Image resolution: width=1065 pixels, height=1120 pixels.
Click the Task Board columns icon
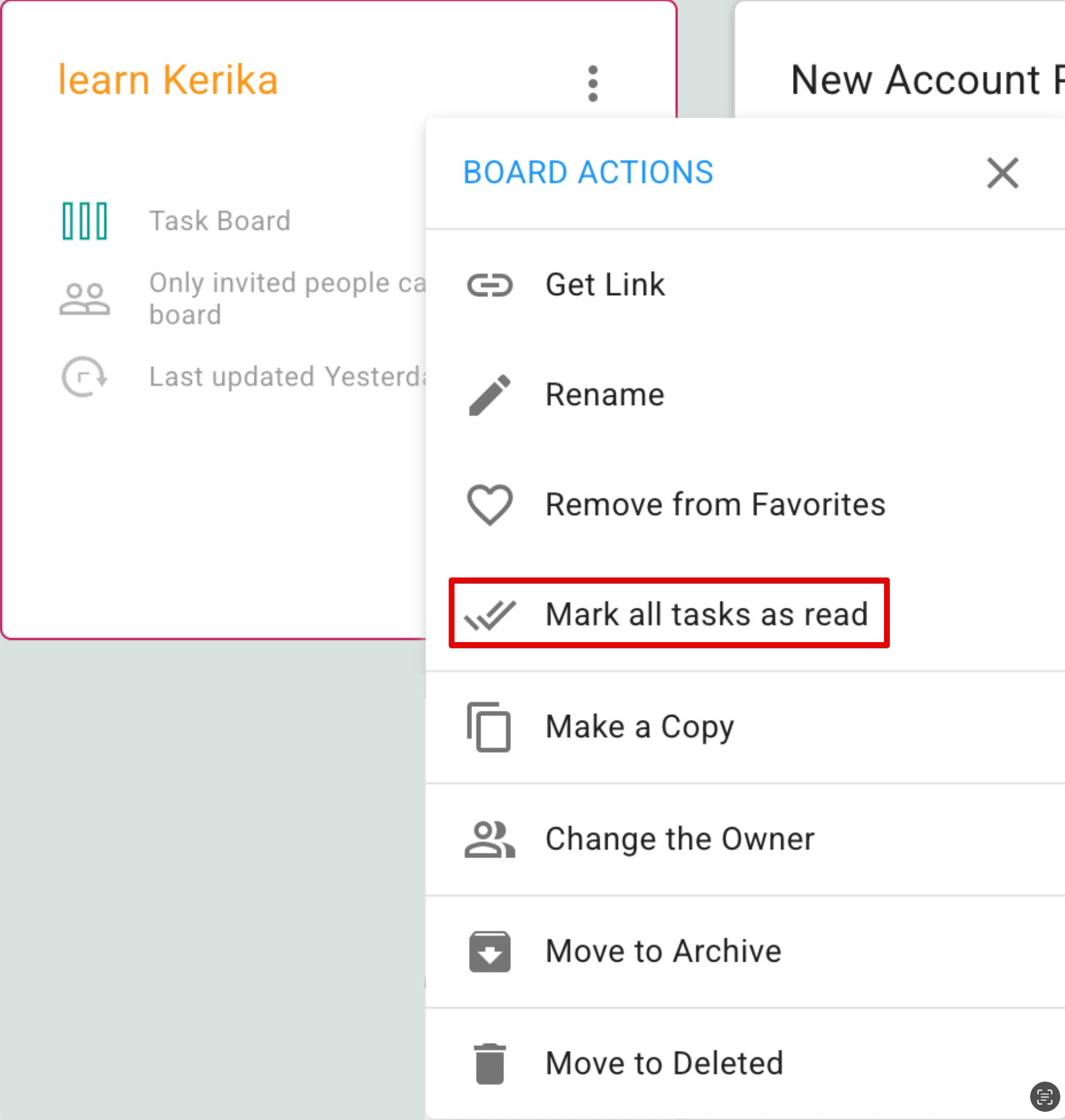pos(84,220)
